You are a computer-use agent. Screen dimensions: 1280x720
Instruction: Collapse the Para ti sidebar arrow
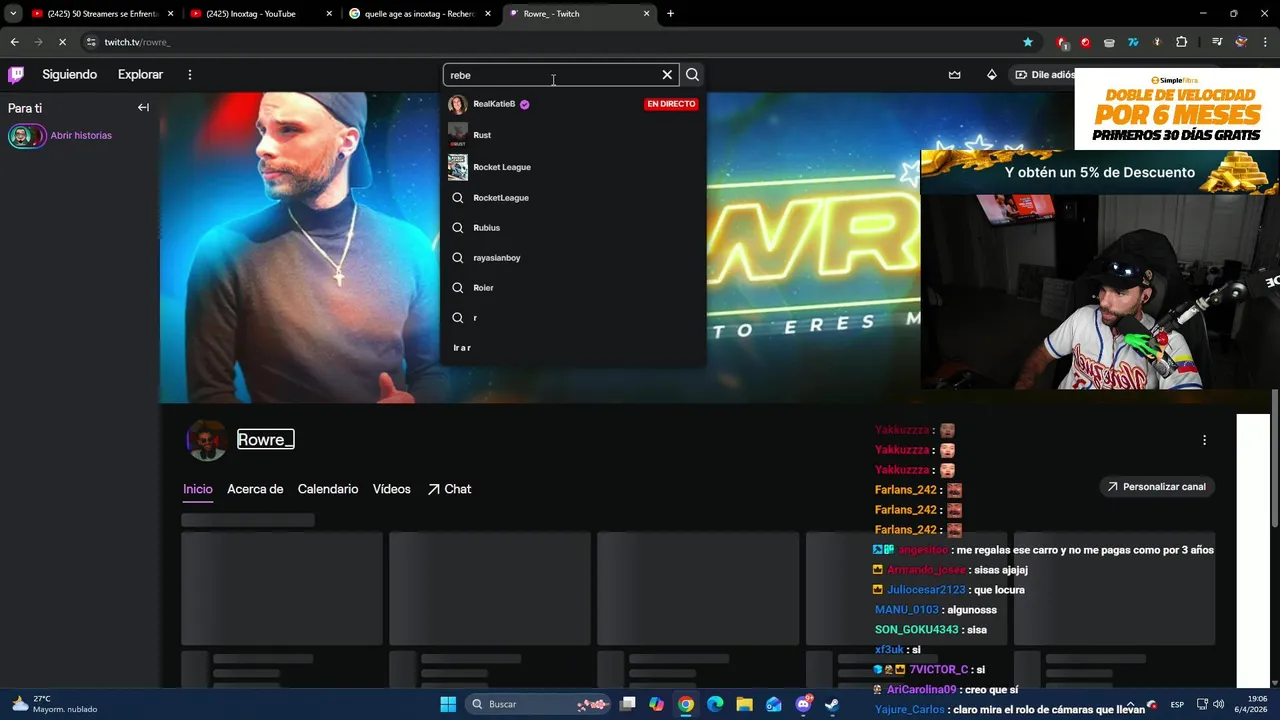143,108
